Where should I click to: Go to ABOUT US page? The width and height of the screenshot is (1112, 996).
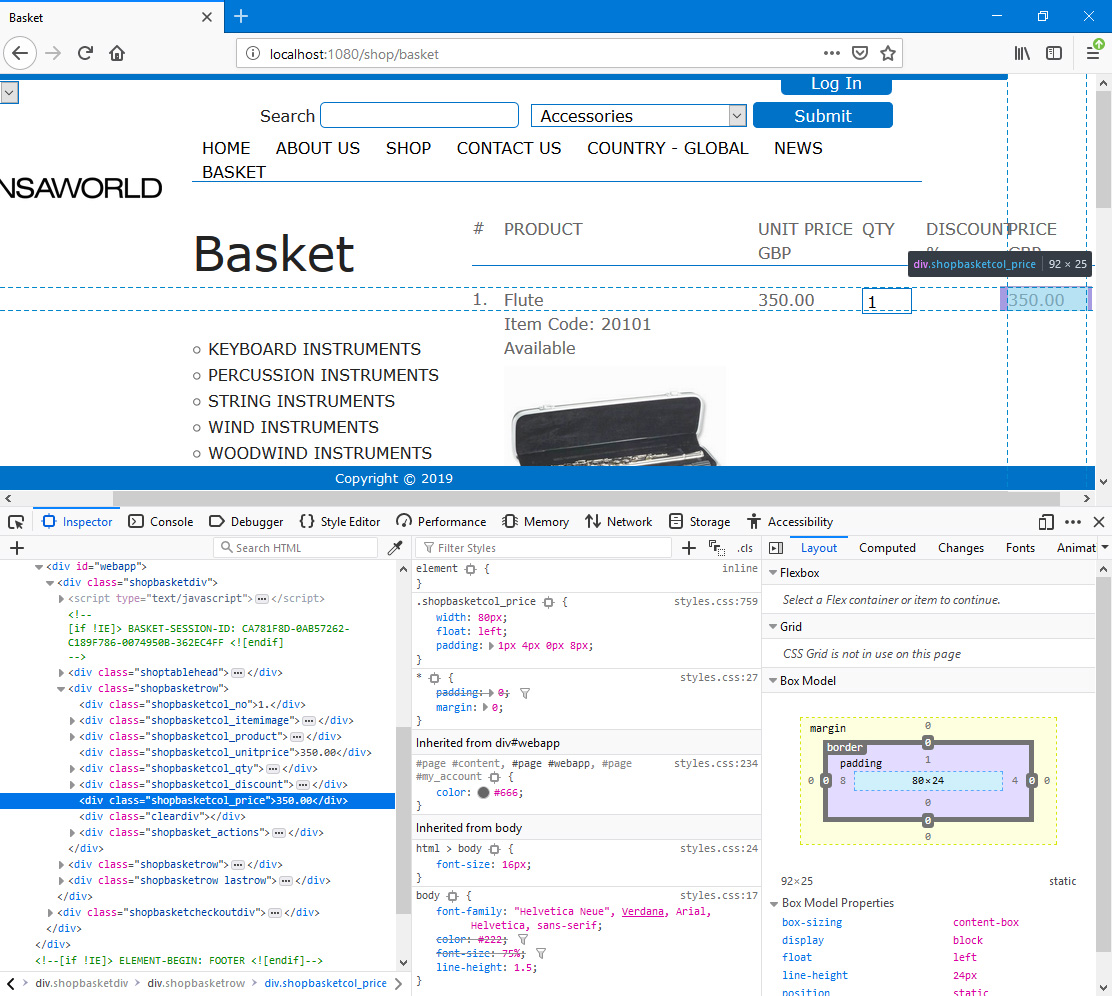click(318, 148)
